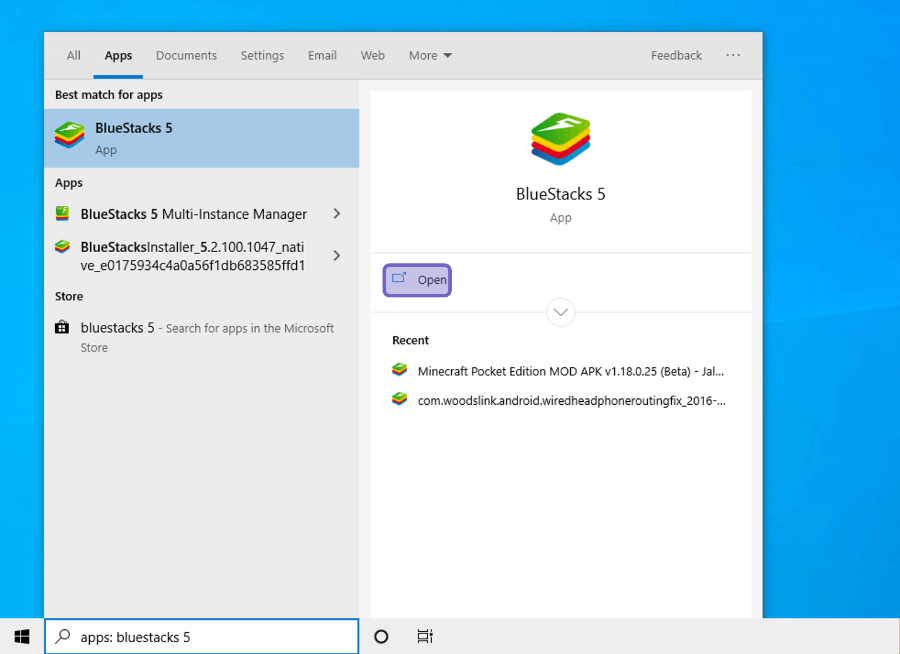Click the BlueStacks 5 best match icon

click(x=70, y=136)
